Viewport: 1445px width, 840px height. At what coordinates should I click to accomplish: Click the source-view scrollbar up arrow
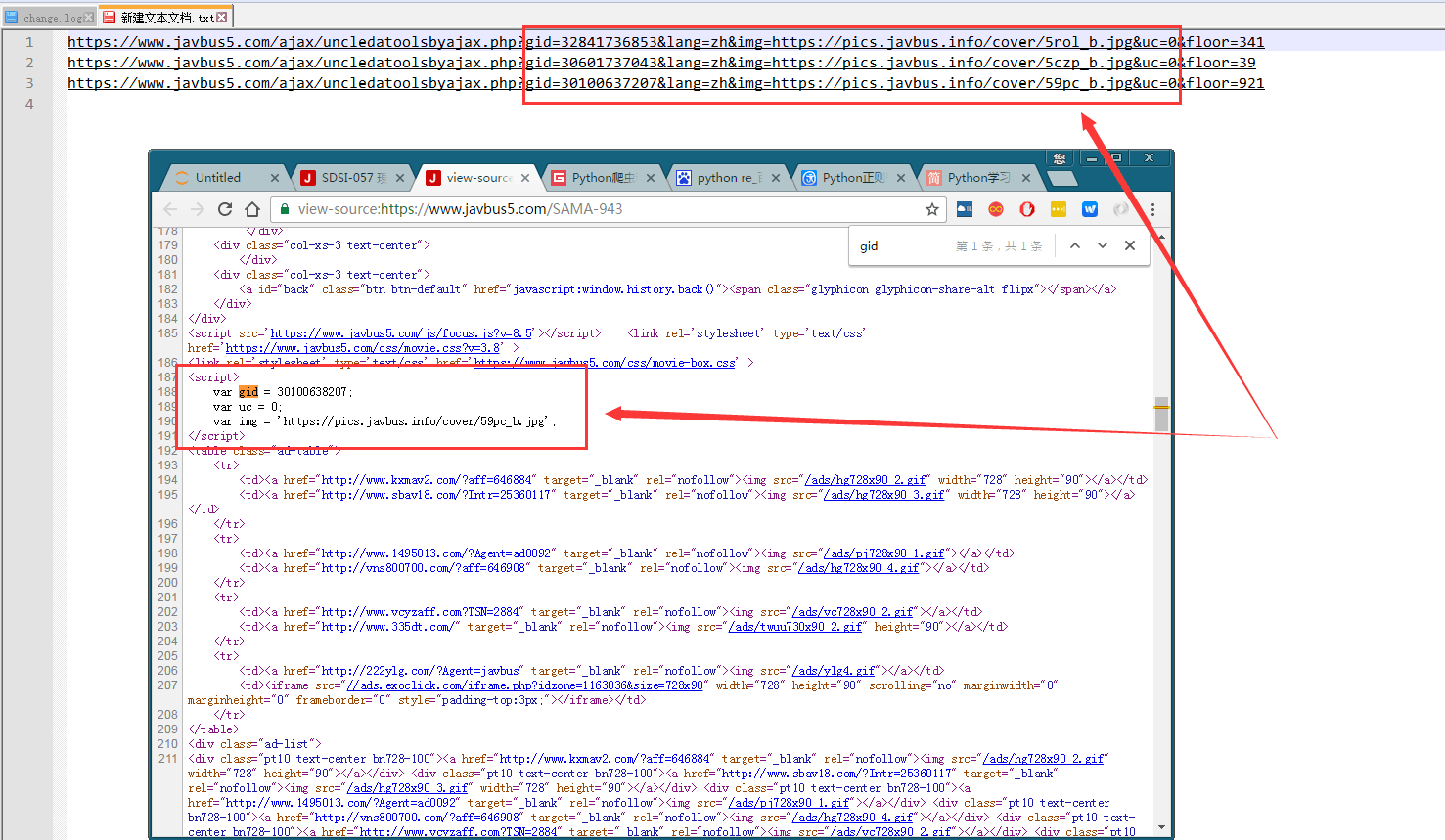point(1161,237)
